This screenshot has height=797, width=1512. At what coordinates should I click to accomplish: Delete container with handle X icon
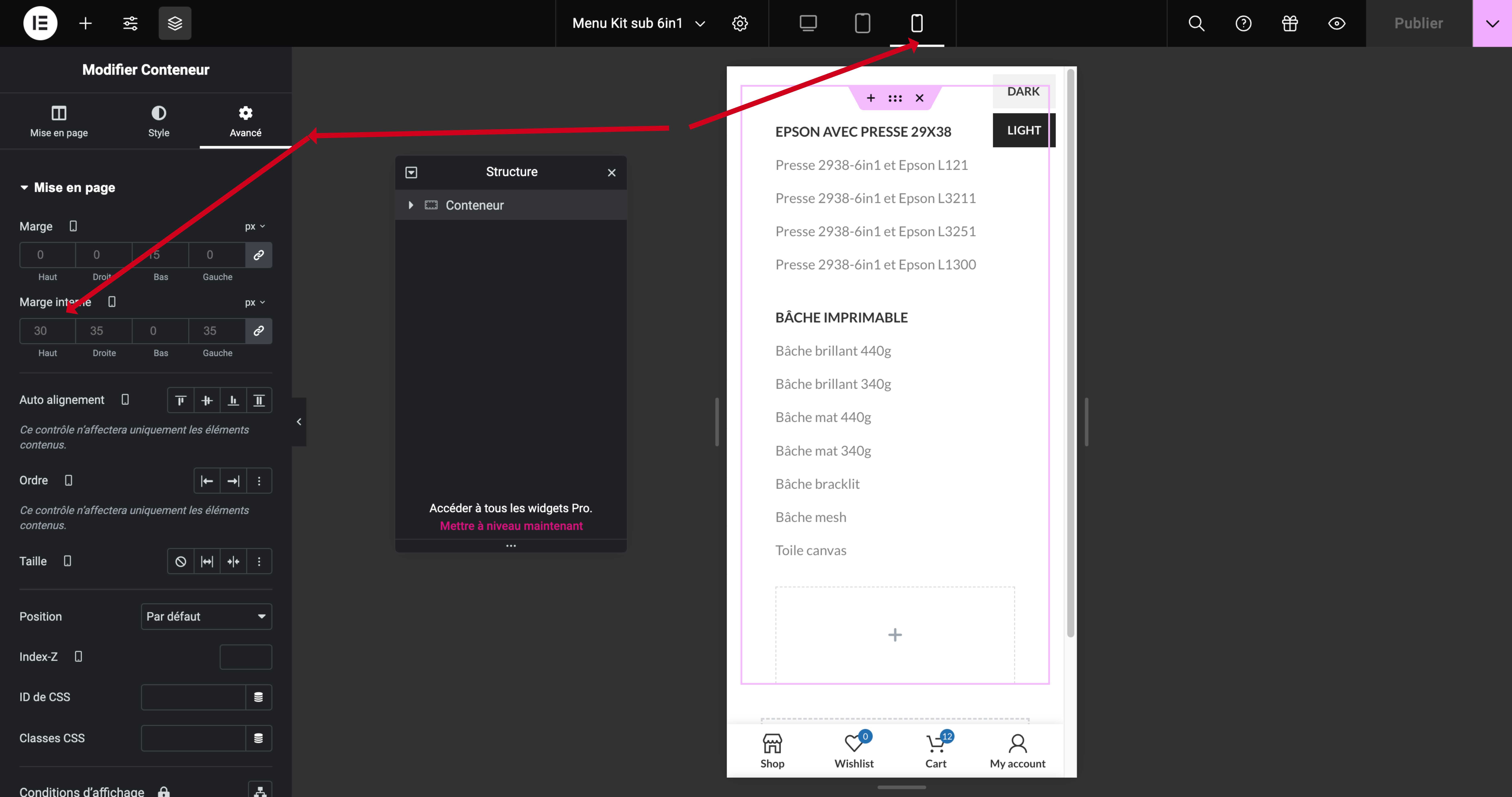click(x=920, y=98)
